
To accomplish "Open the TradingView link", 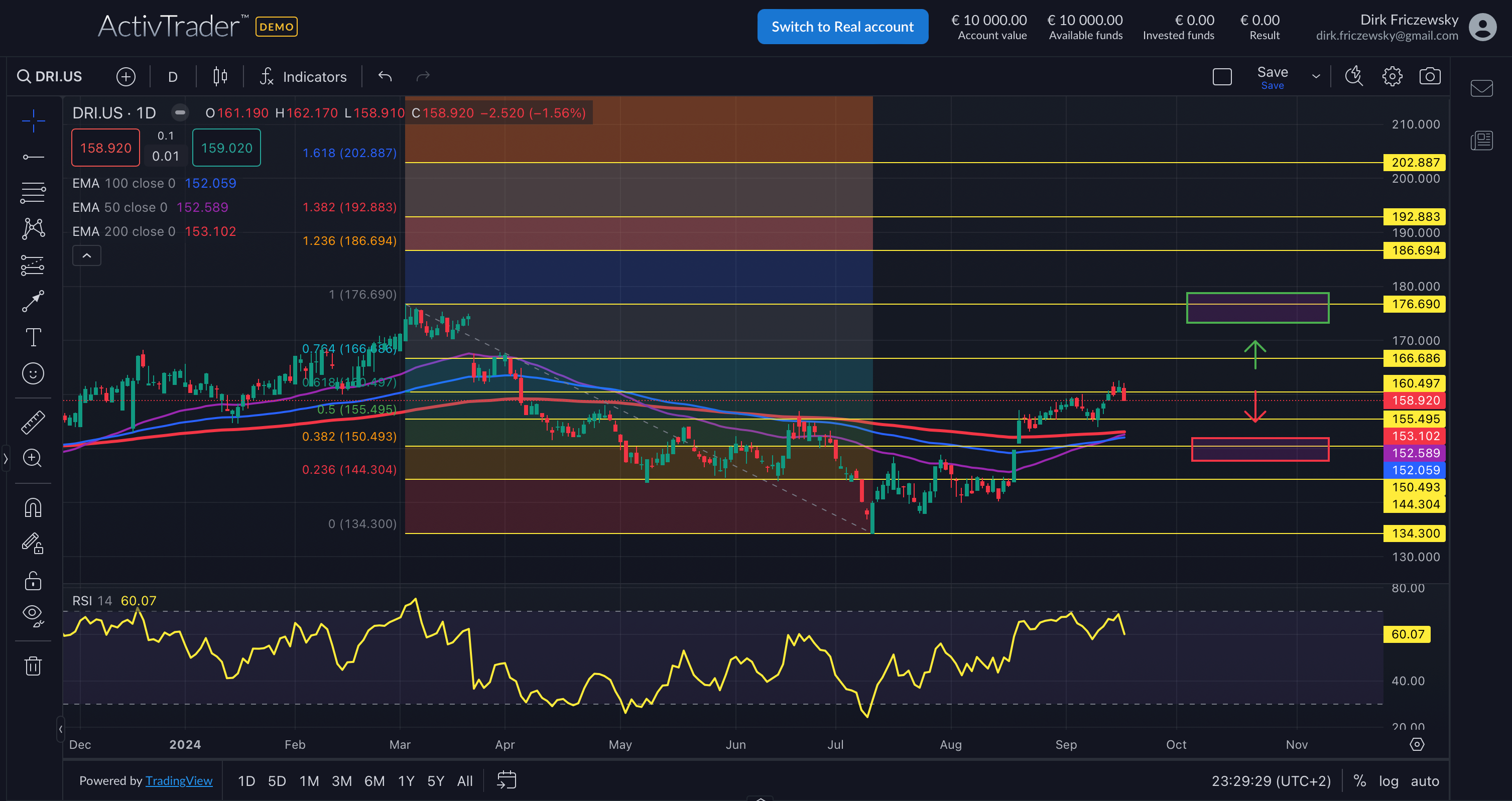I will tap(178, 781).
